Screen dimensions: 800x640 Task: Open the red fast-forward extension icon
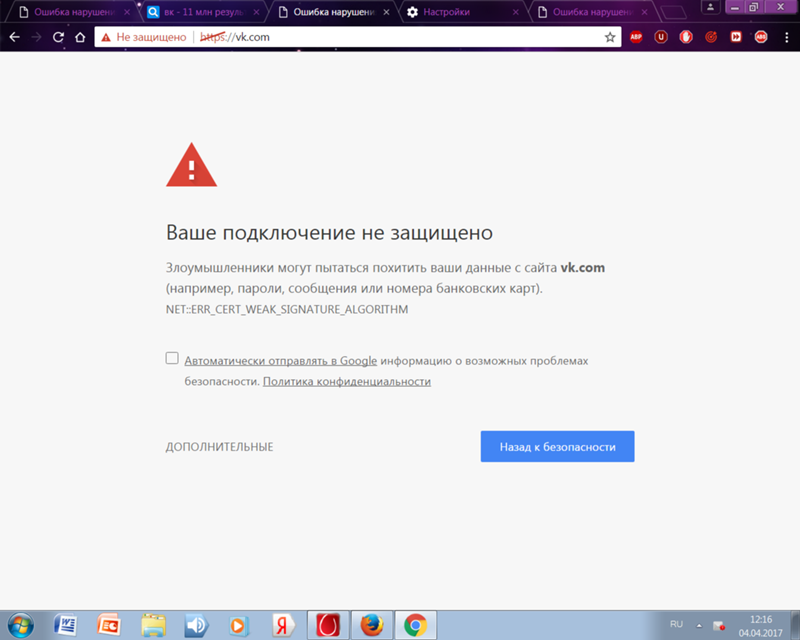point(736,37)
